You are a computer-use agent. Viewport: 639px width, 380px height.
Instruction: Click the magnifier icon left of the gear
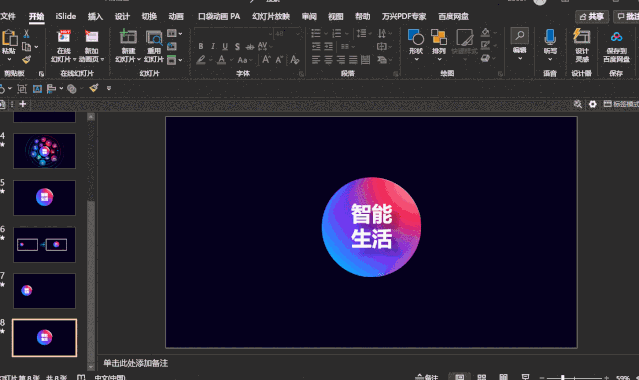[577, 104]
